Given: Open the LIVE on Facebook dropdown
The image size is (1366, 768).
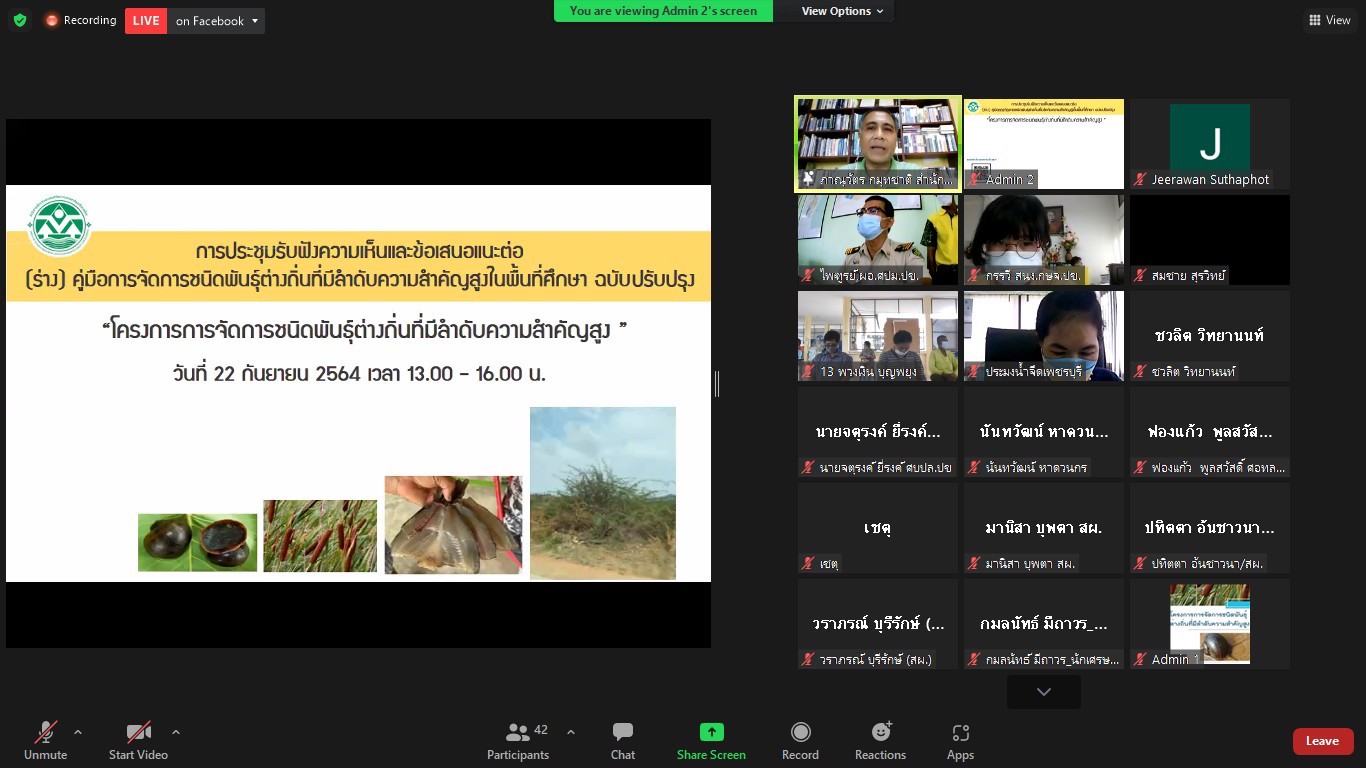Looking at the screenshot, I should point(216,20).
